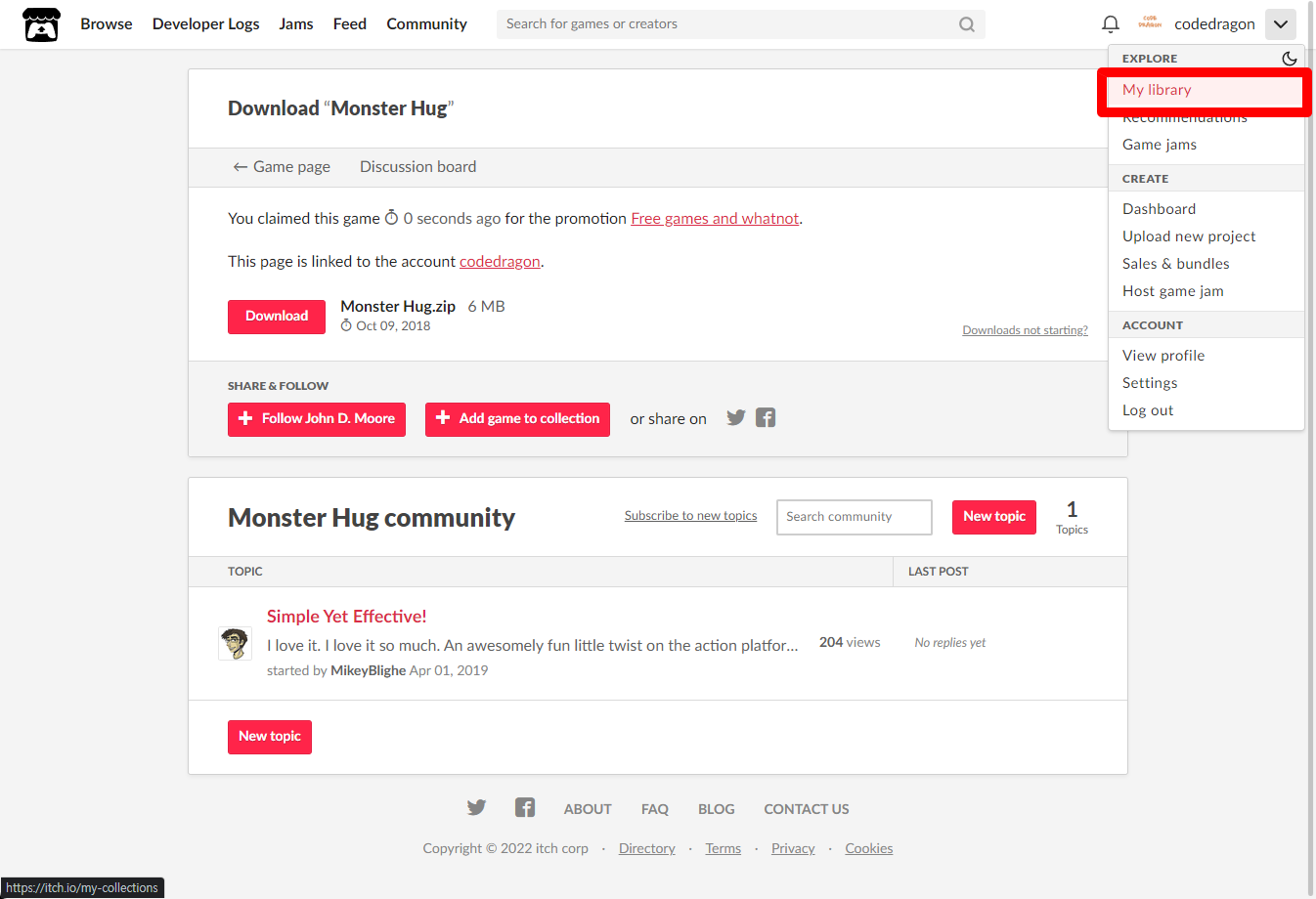
Task: Open MikeyBlighe author link
Action: point(369,670)
